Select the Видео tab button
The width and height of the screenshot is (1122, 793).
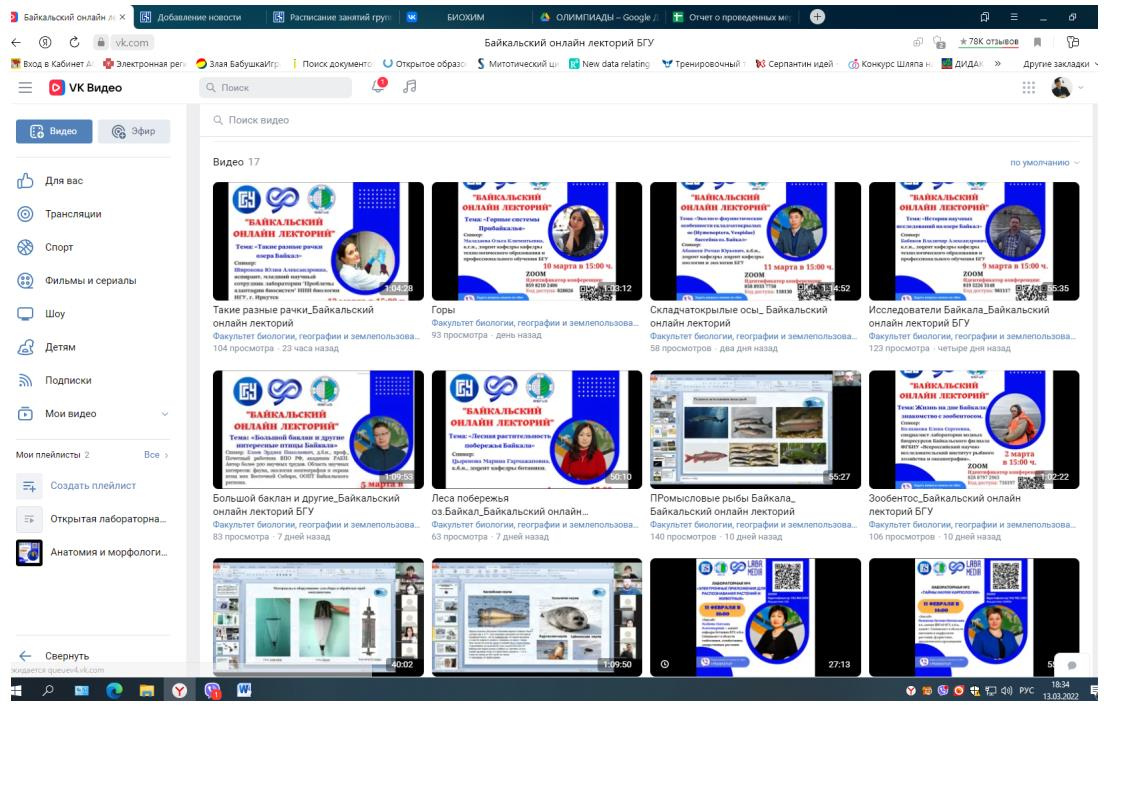tap(55, 132)
